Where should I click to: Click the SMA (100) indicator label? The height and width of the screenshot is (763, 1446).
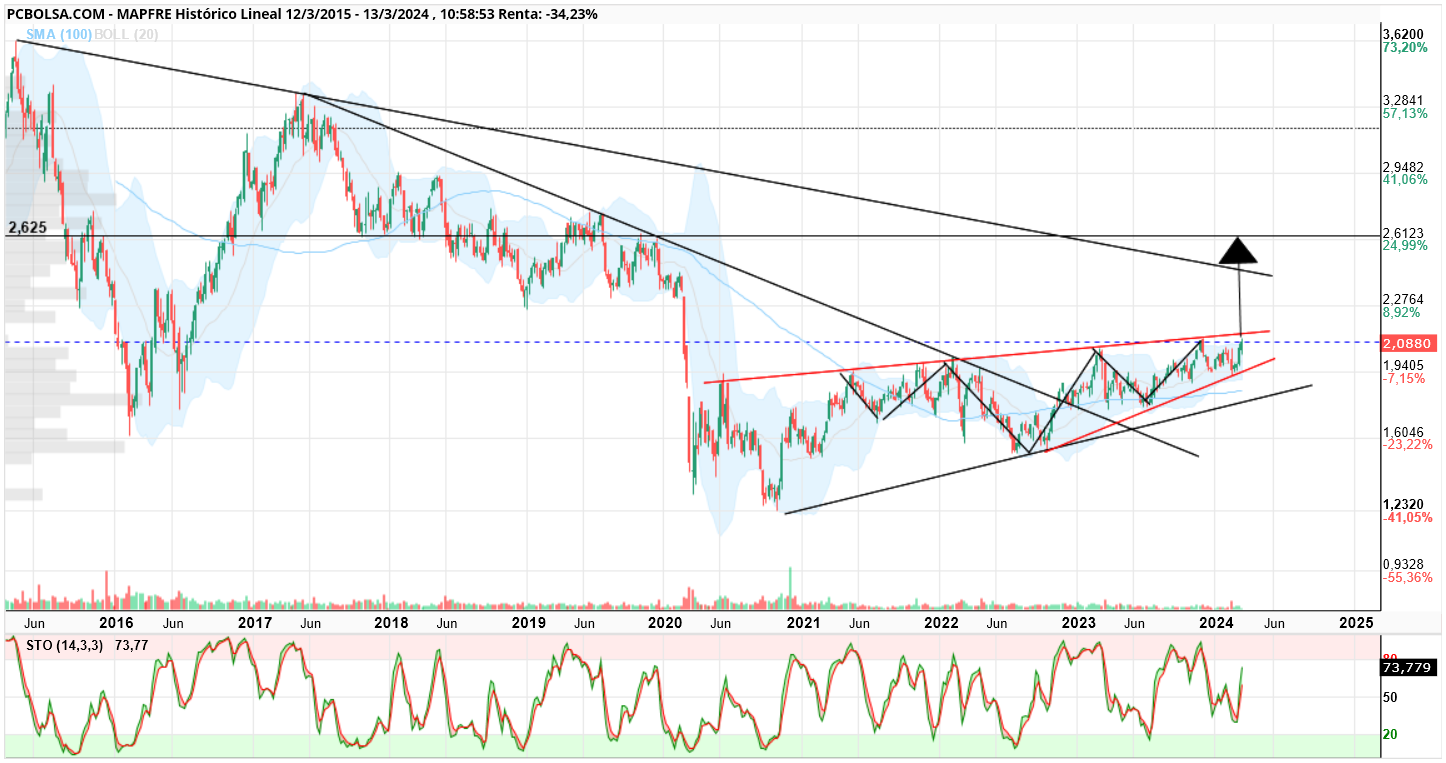click(59, 35)
